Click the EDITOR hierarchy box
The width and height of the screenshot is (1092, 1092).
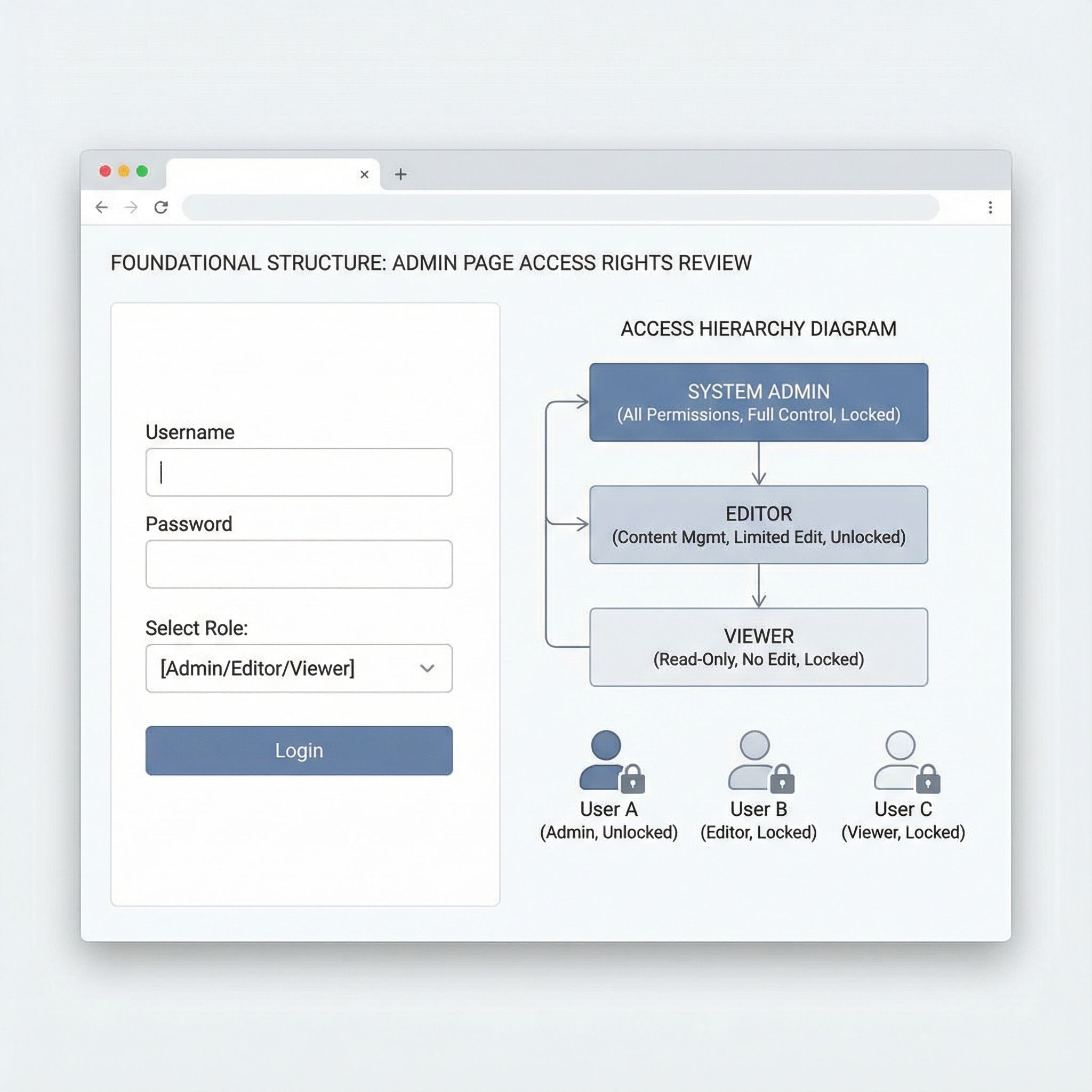(x=758, y=525)
